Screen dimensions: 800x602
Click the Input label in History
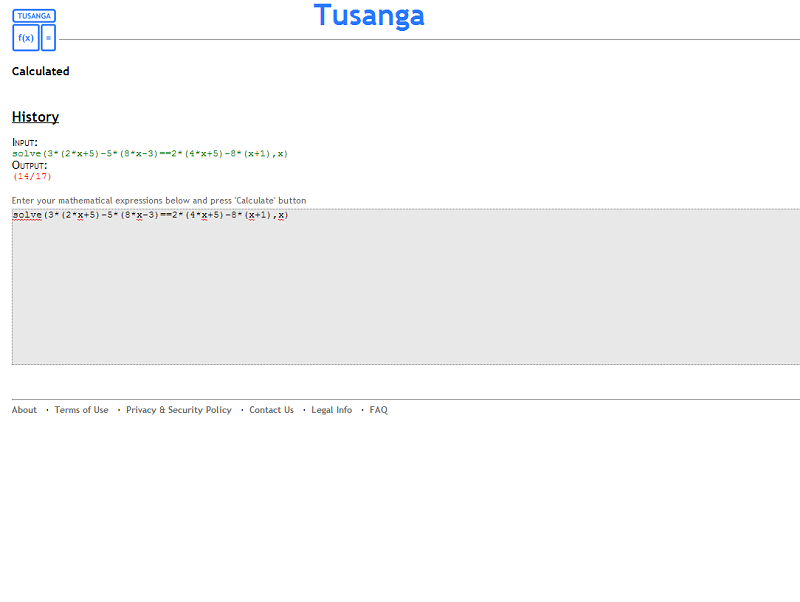pyautogui.click(x=24, y=143)
